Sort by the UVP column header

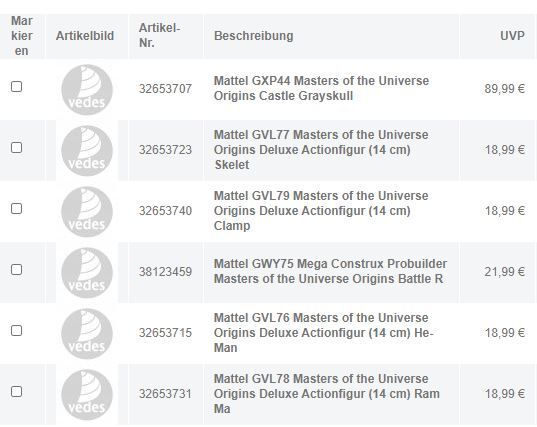(512, 36)
